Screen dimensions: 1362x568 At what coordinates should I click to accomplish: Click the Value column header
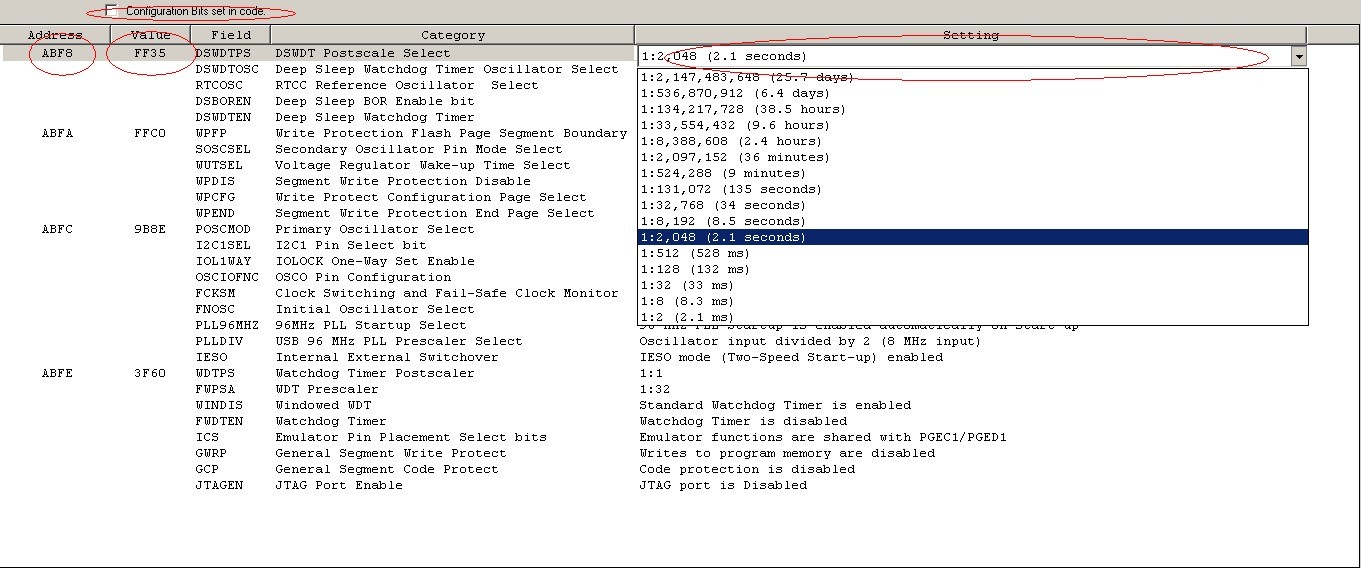point(150,35)
